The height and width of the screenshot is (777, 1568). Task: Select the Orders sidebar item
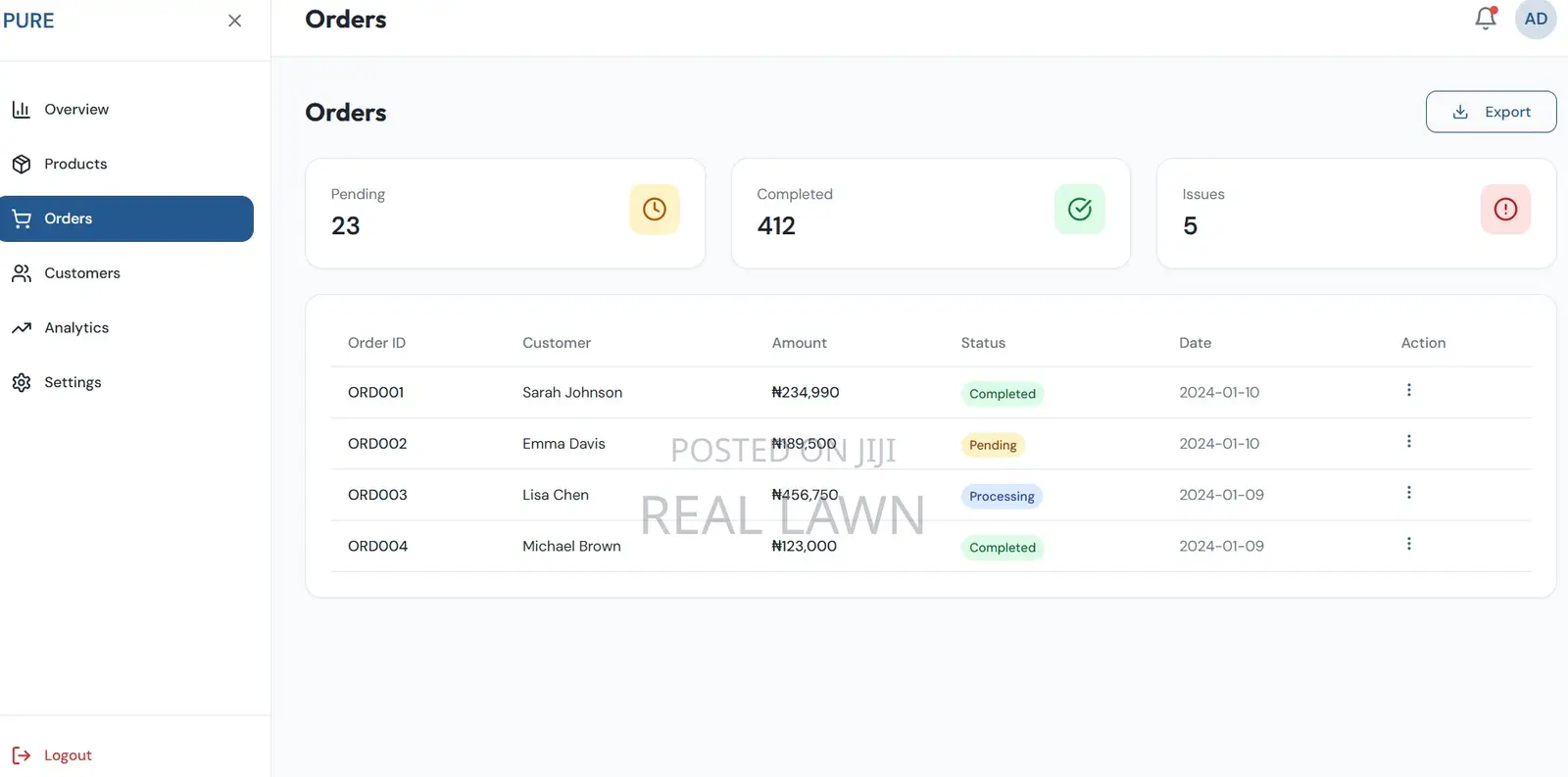click(126, 219)
